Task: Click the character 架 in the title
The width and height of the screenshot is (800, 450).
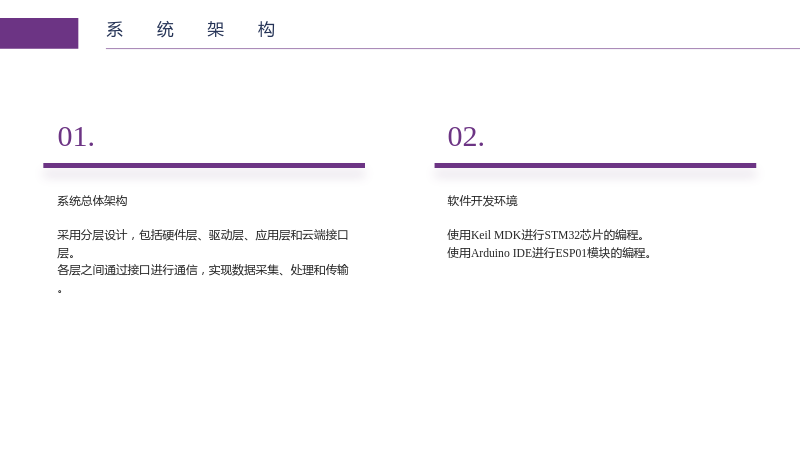Action: (x=216, y=30)
